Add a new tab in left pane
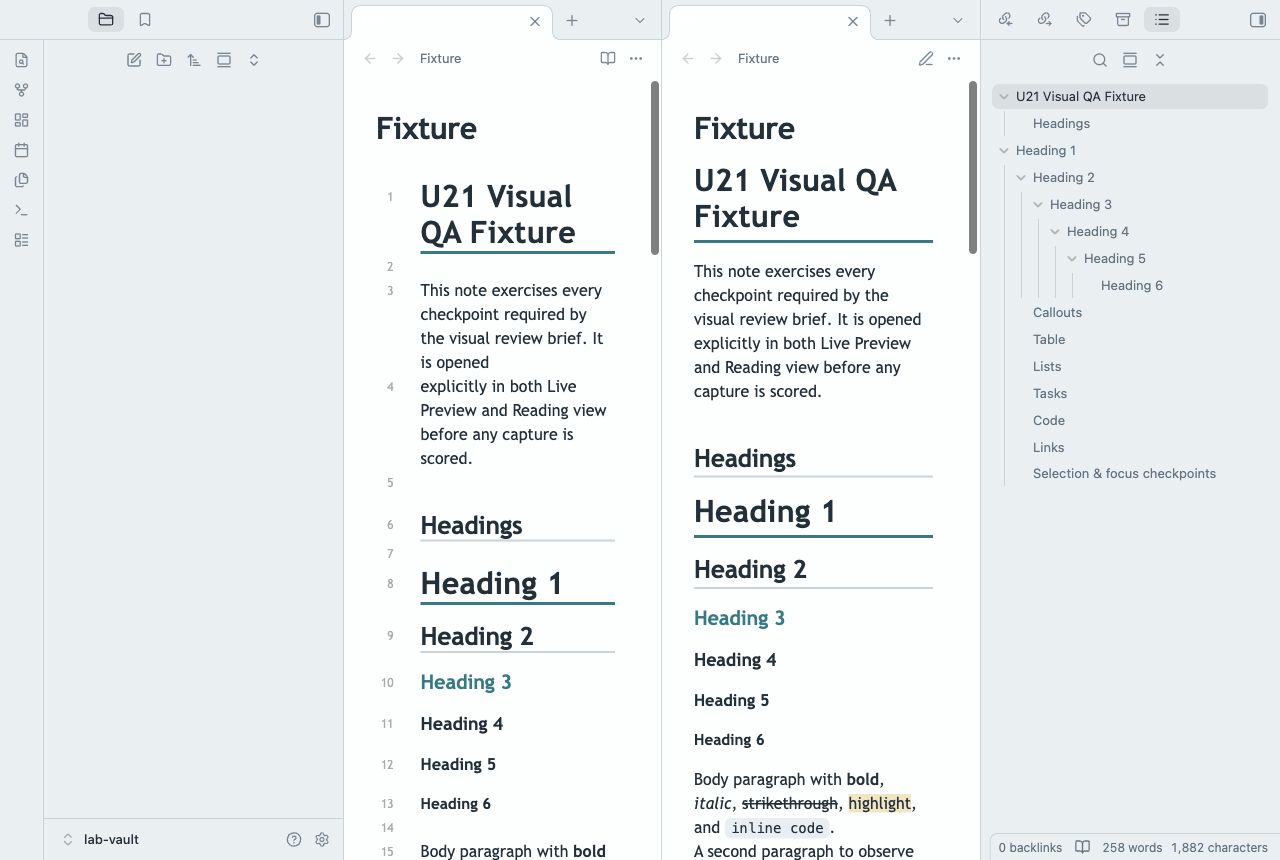 [572, 20]
